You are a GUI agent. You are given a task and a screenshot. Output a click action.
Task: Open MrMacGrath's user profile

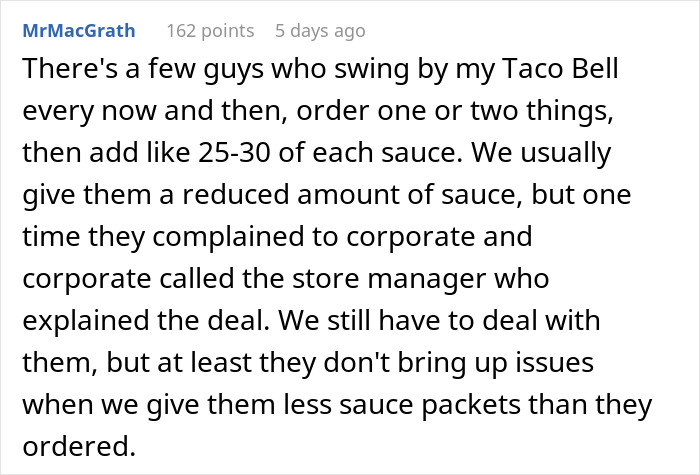coord(79,31)
